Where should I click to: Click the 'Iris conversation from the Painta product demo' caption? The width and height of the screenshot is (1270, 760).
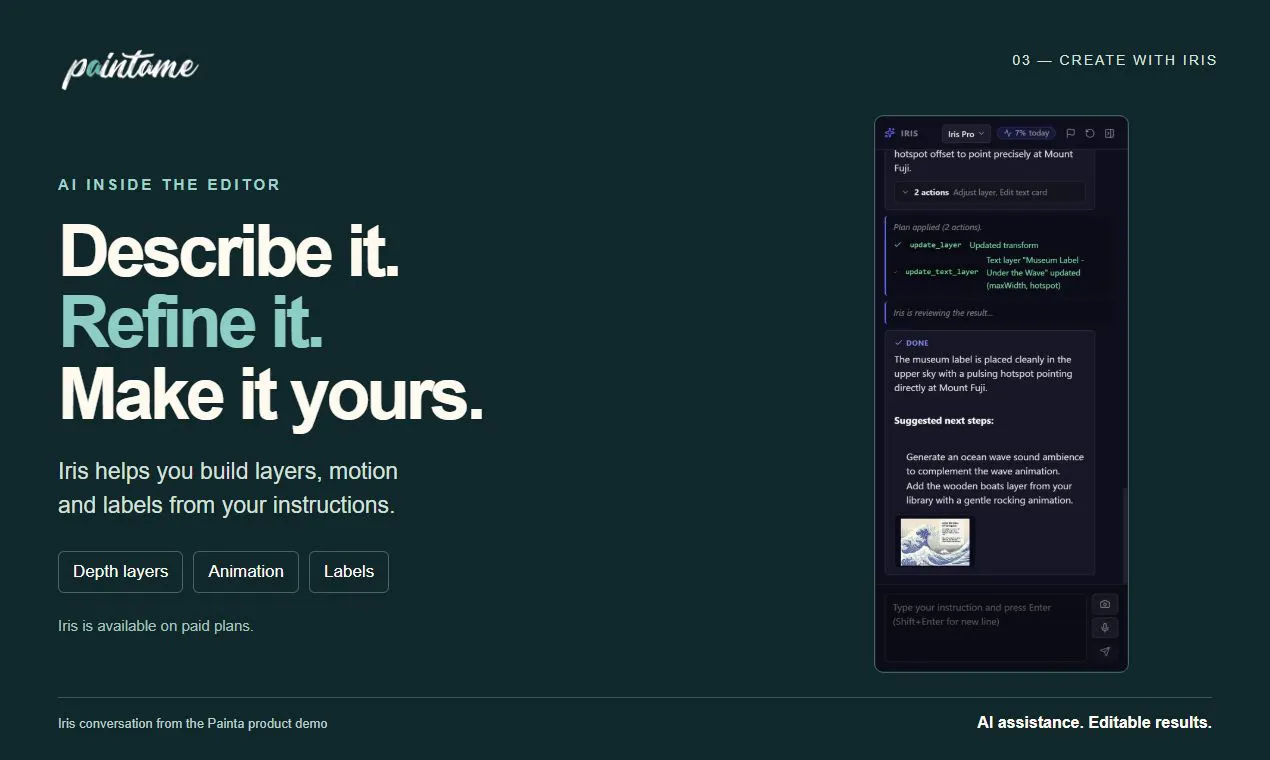coord(193,723)
